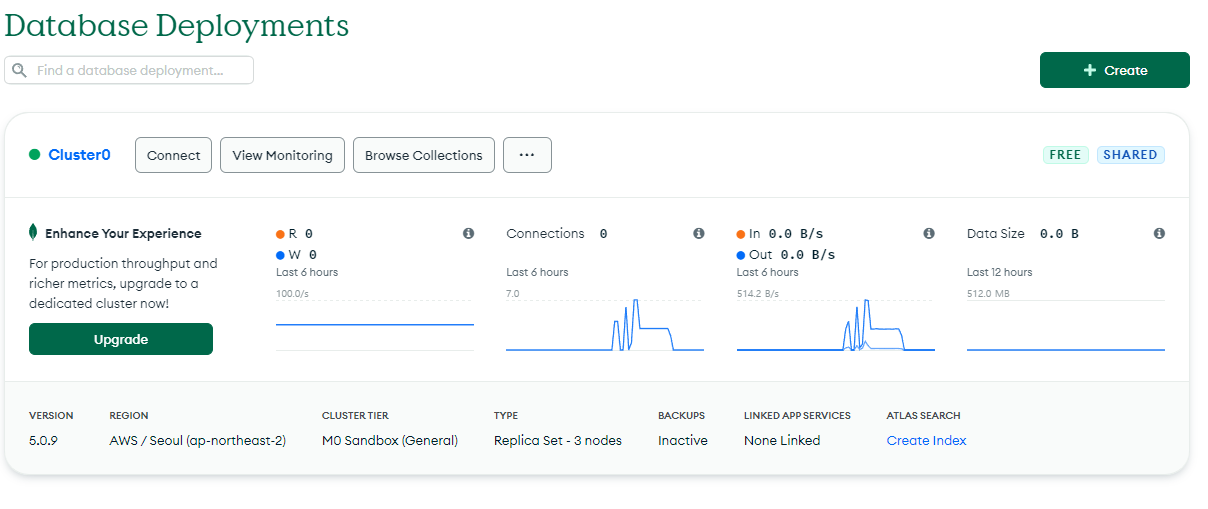1208x509 pixels.
Task: Click the green leaf icon by Enhance Your Experience
Action: (x=34, y=233)
